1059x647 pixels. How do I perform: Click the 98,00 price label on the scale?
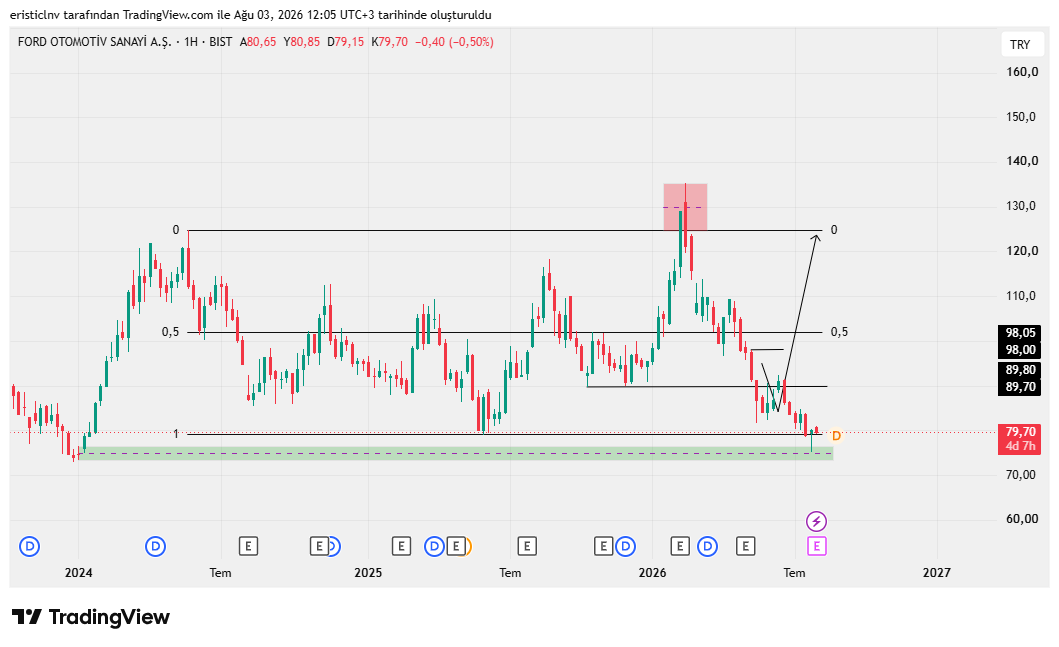pyautogui.click(x=1020, y=350)
